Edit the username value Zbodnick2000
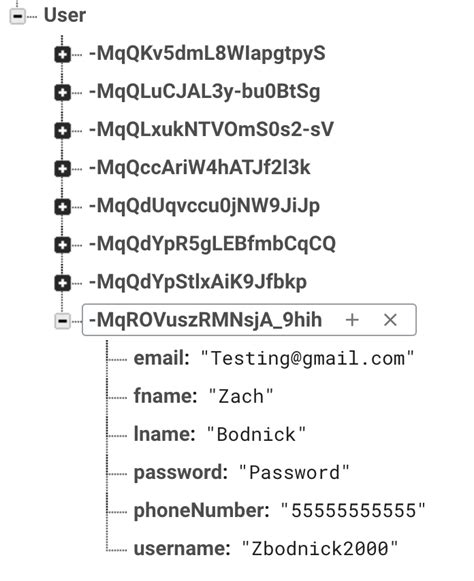 coord(320,549)
